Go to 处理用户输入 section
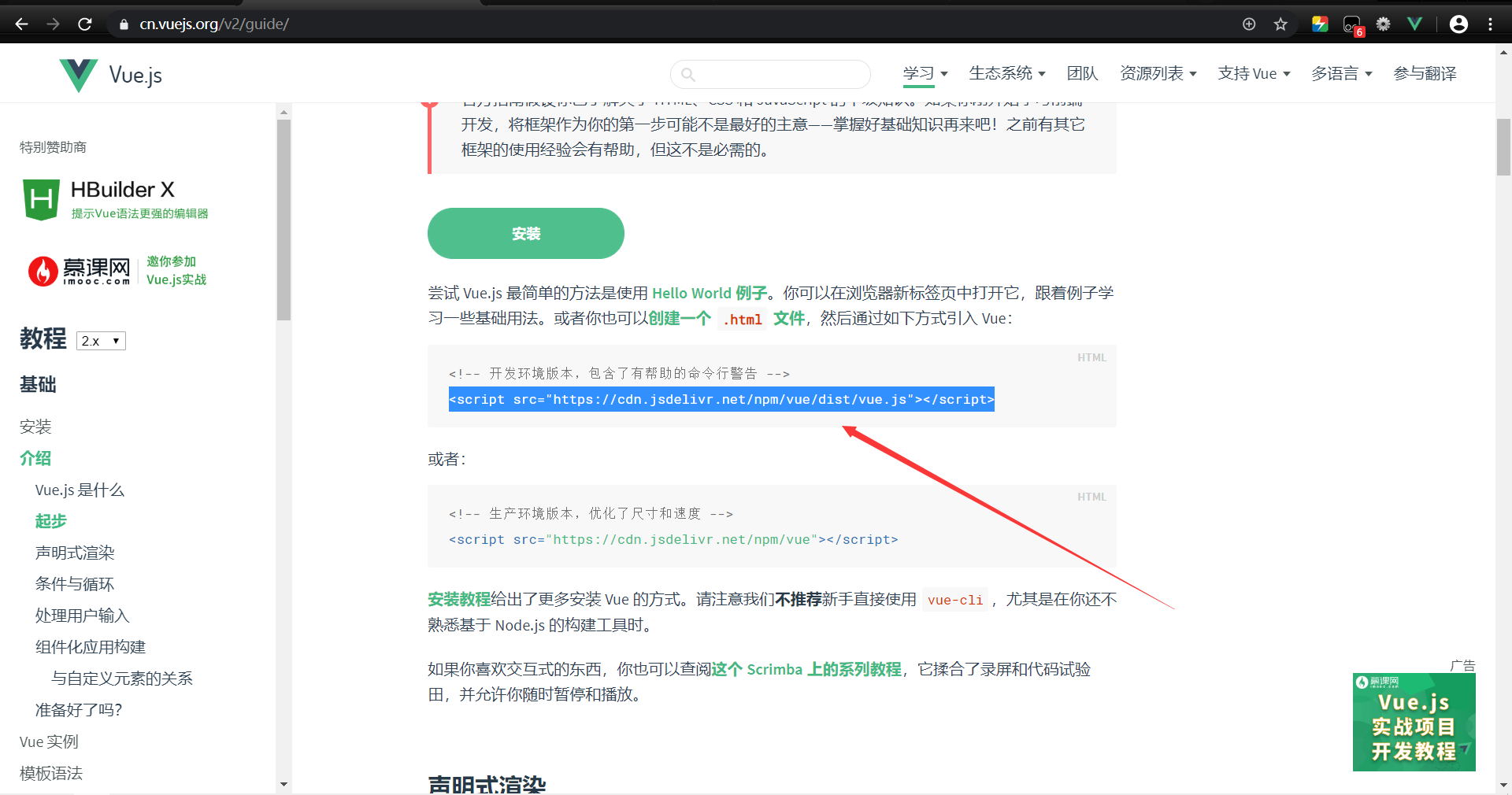This screenshot has width=1512, height=795. (83, 616)
